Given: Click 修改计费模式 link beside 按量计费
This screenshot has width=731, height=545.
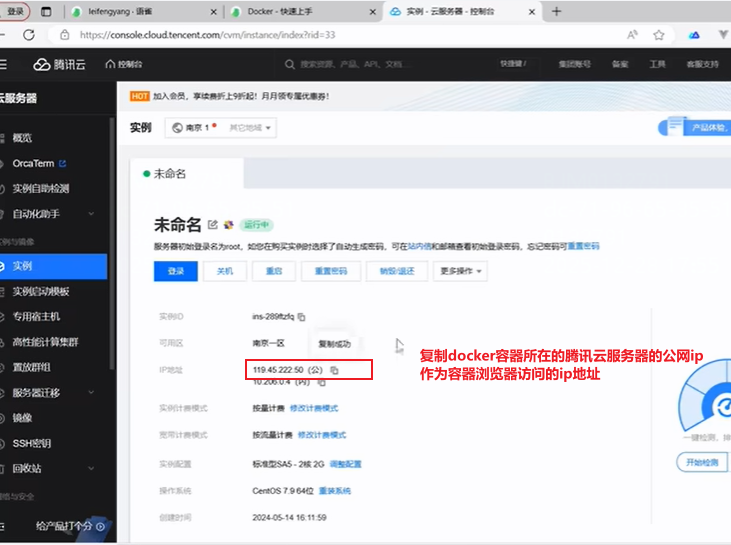Looking at the screenshot, I should 314,408.
